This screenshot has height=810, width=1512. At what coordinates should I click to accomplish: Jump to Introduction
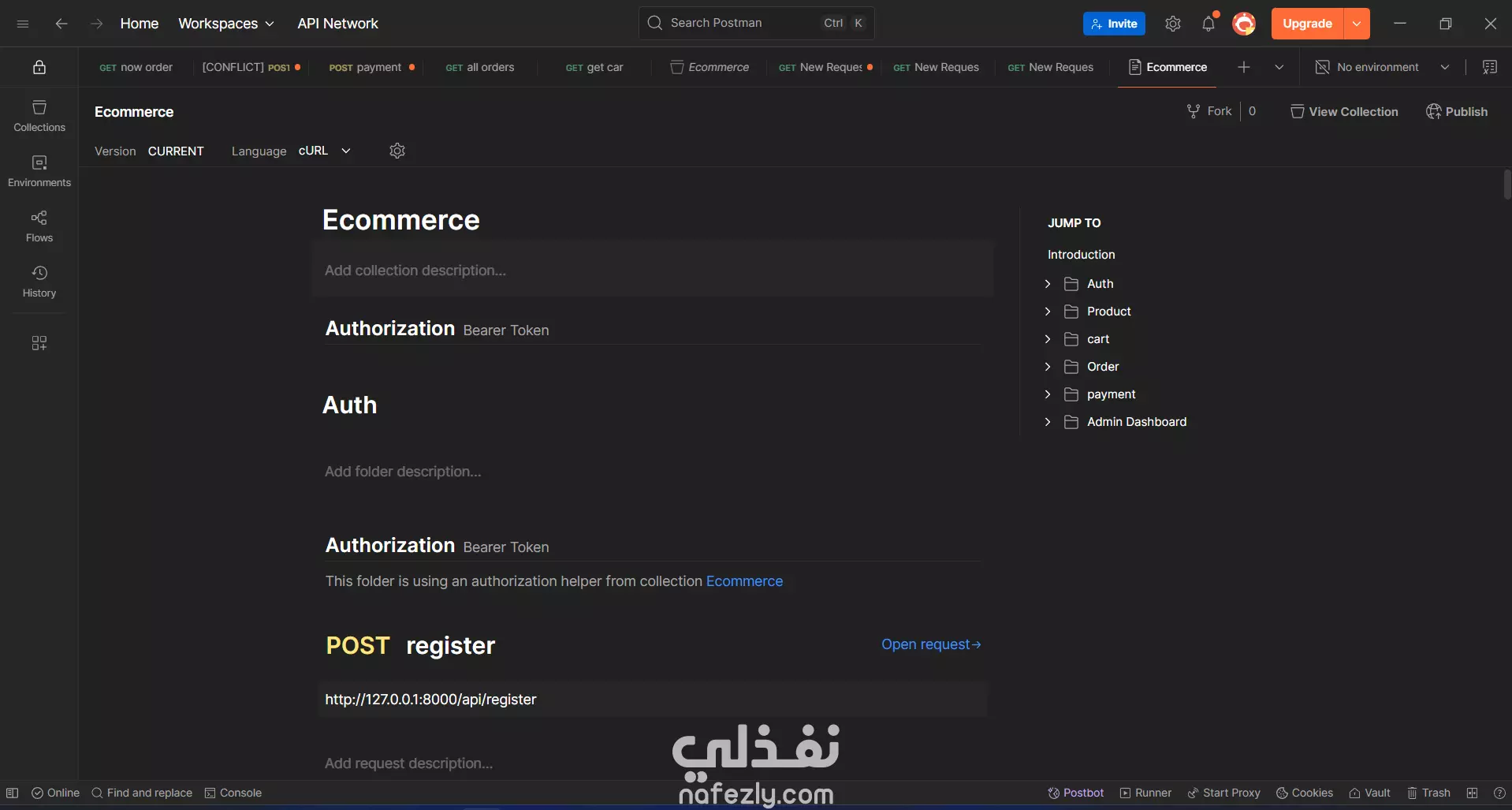click(x=1081, y=255)
